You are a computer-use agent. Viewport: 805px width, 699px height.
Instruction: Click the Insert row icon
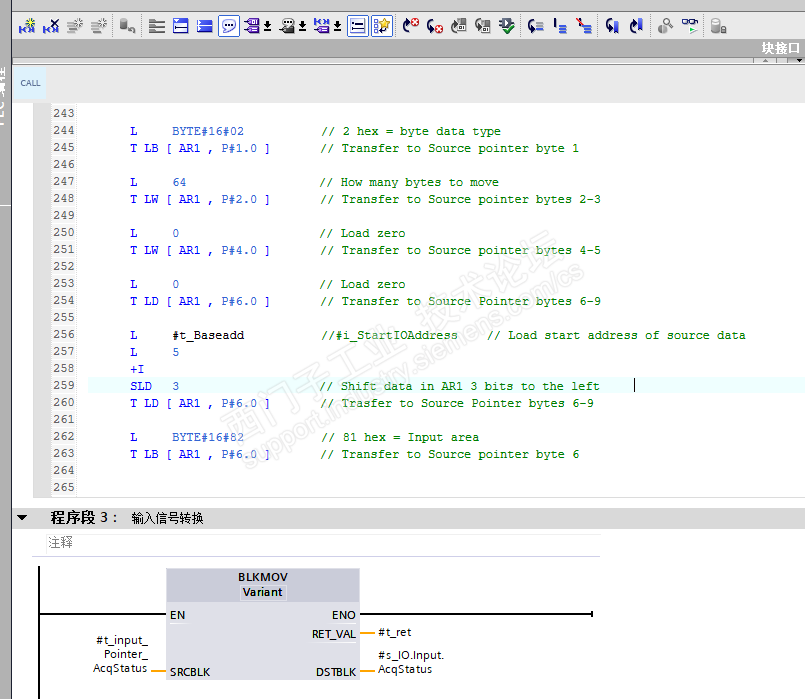point(75,26)
